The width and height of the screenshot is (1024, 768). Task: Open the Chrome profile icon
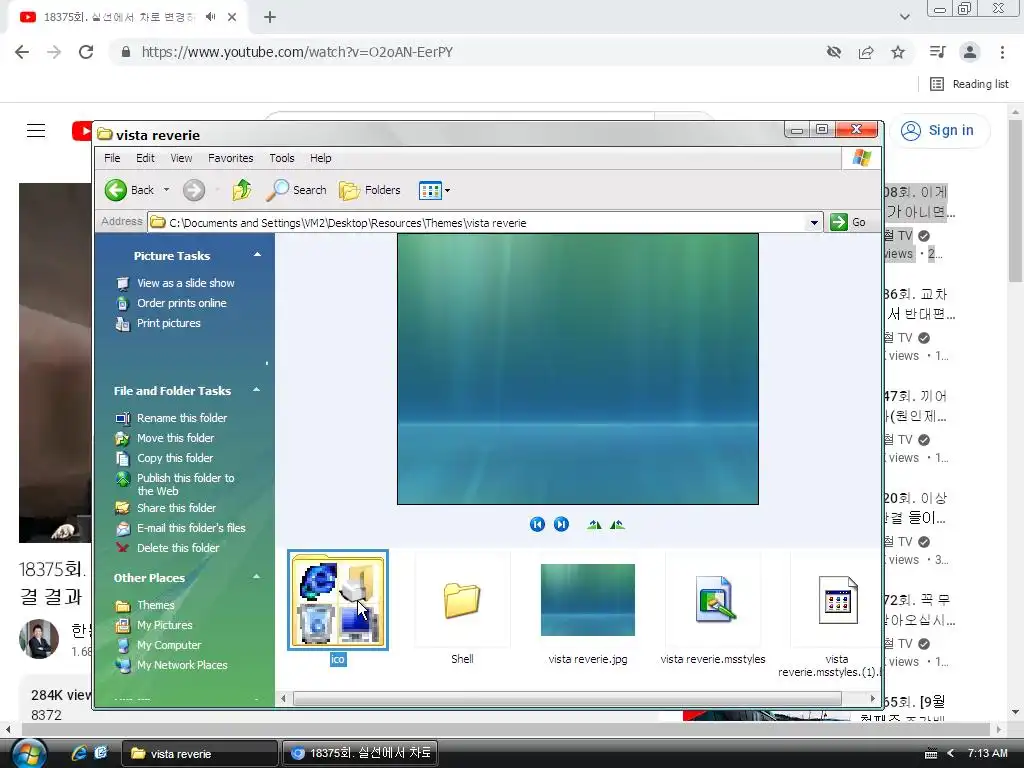point(970,52)
